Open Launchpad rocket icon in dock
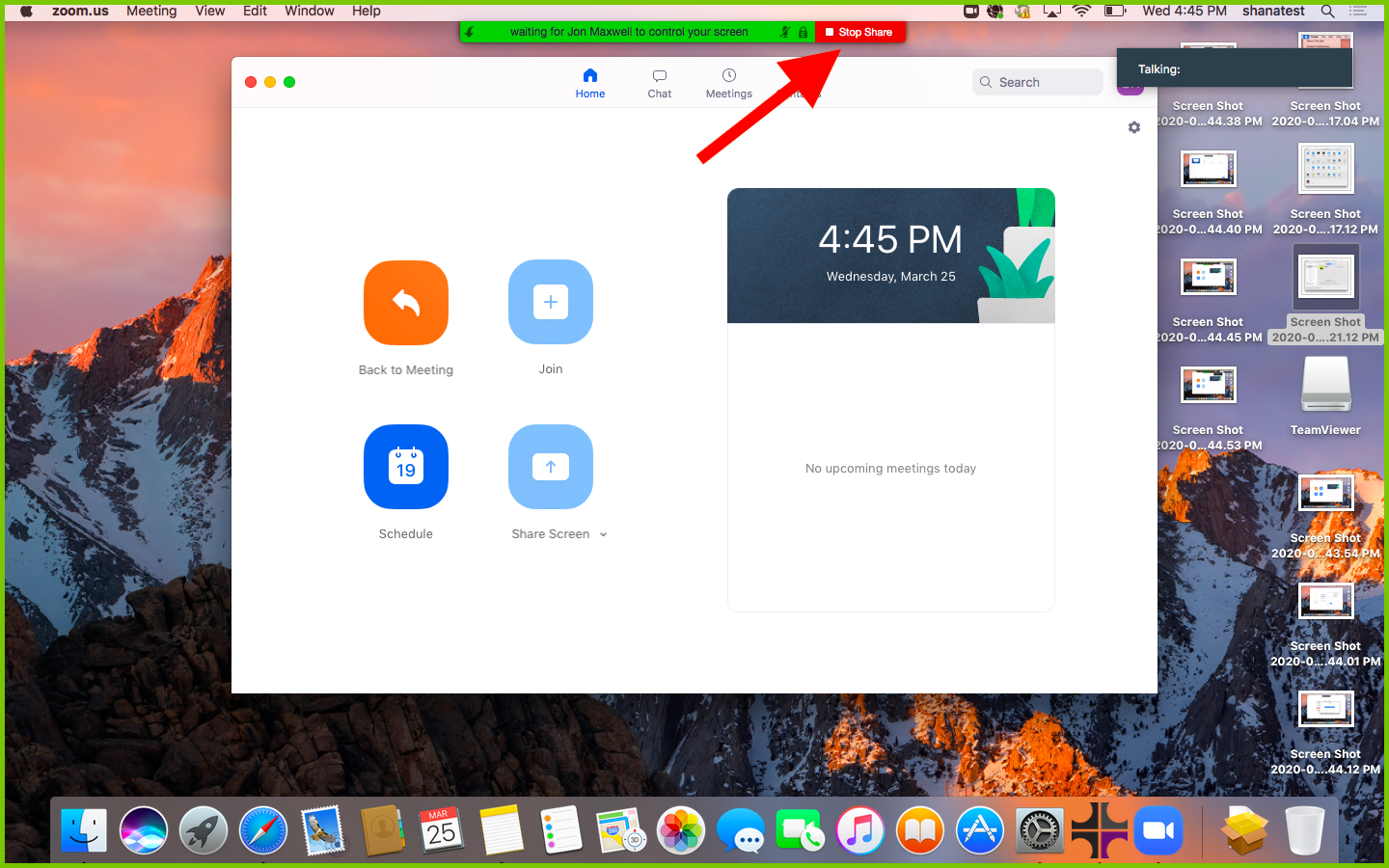The image size is (1389, 868). click(x=204, y=830)
